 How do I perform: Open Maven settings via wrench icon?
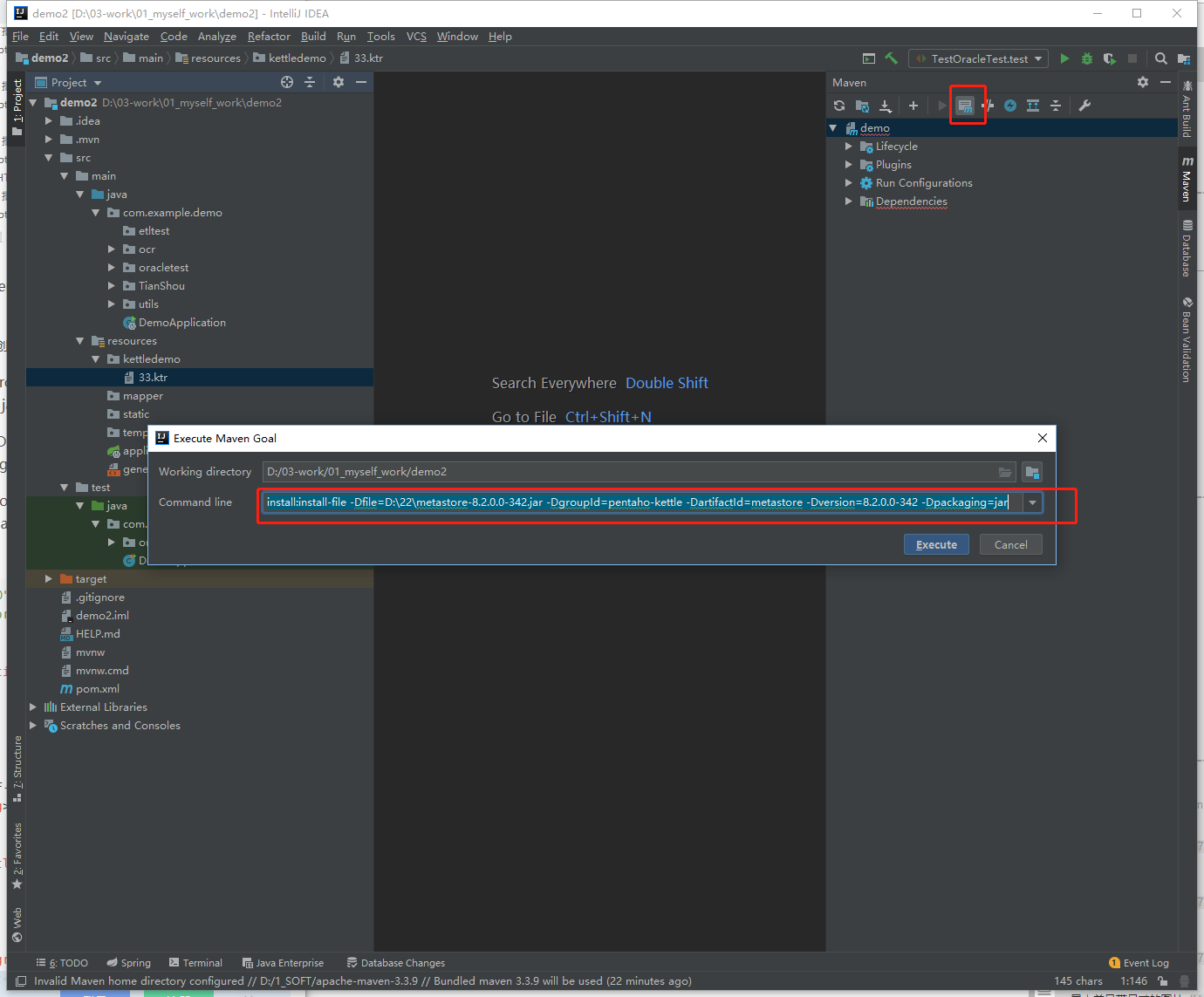(1084, 106)
